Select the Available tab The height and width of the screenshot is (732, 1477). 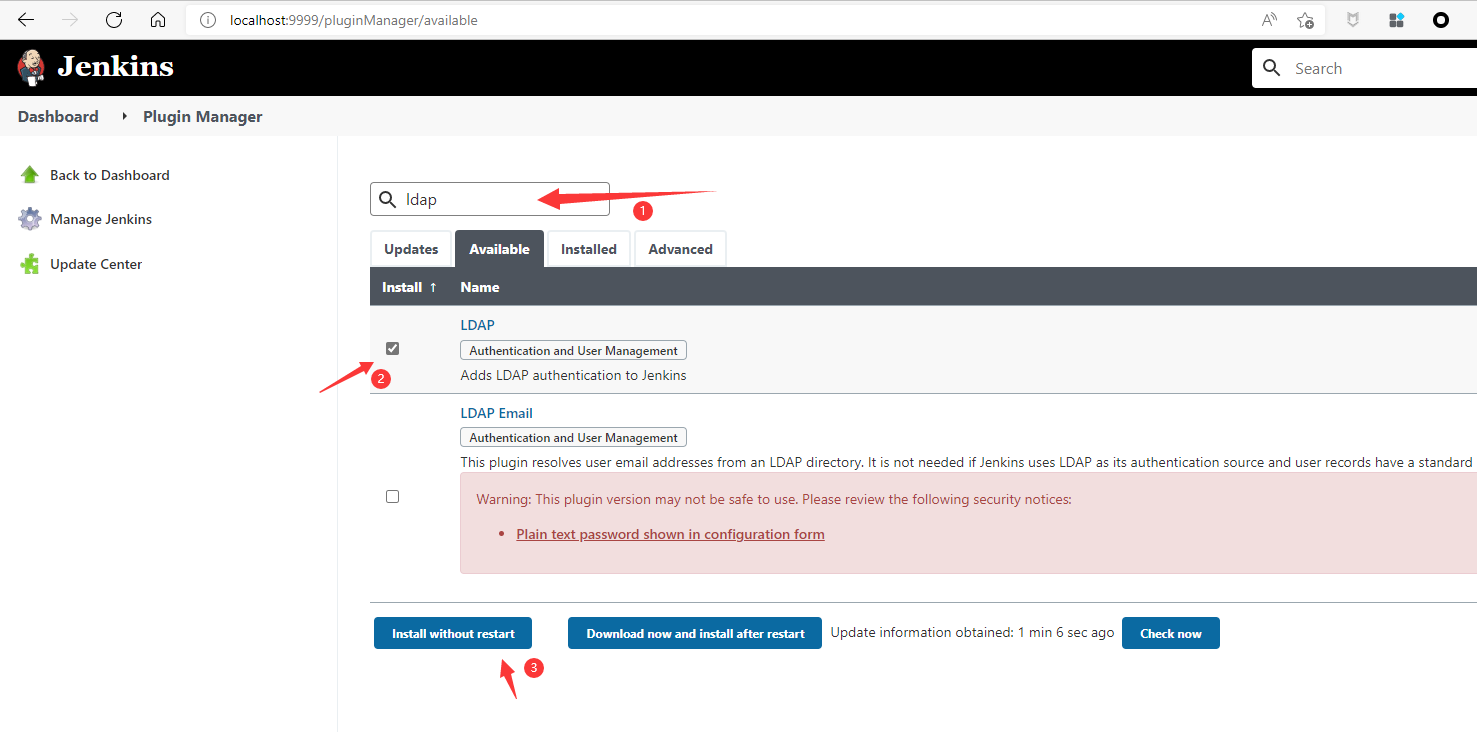click(499, 249)
